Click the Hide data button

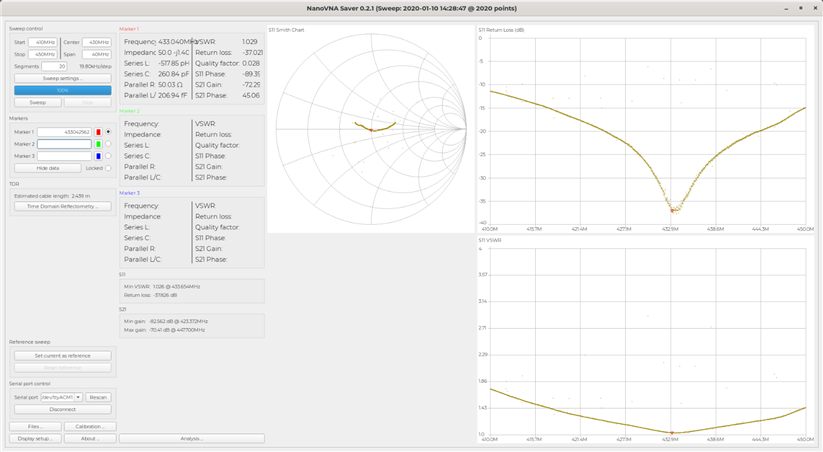(x=48, y=168)
